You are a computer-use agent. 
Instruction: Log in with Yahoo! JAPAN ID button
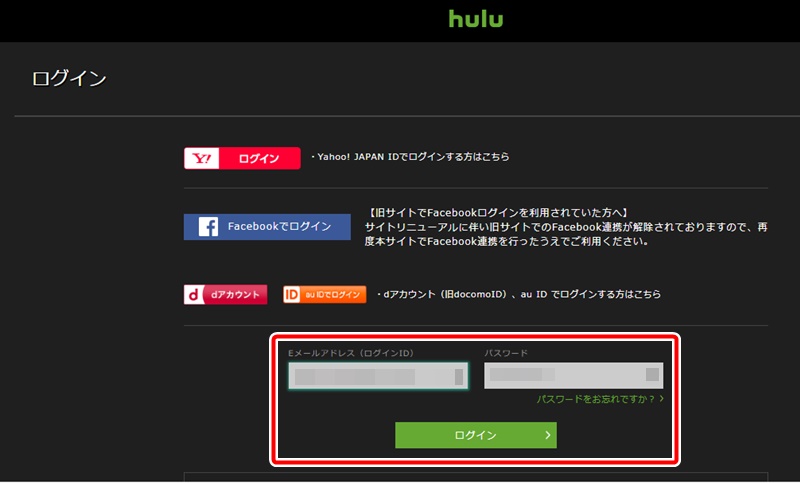point(242,158)
